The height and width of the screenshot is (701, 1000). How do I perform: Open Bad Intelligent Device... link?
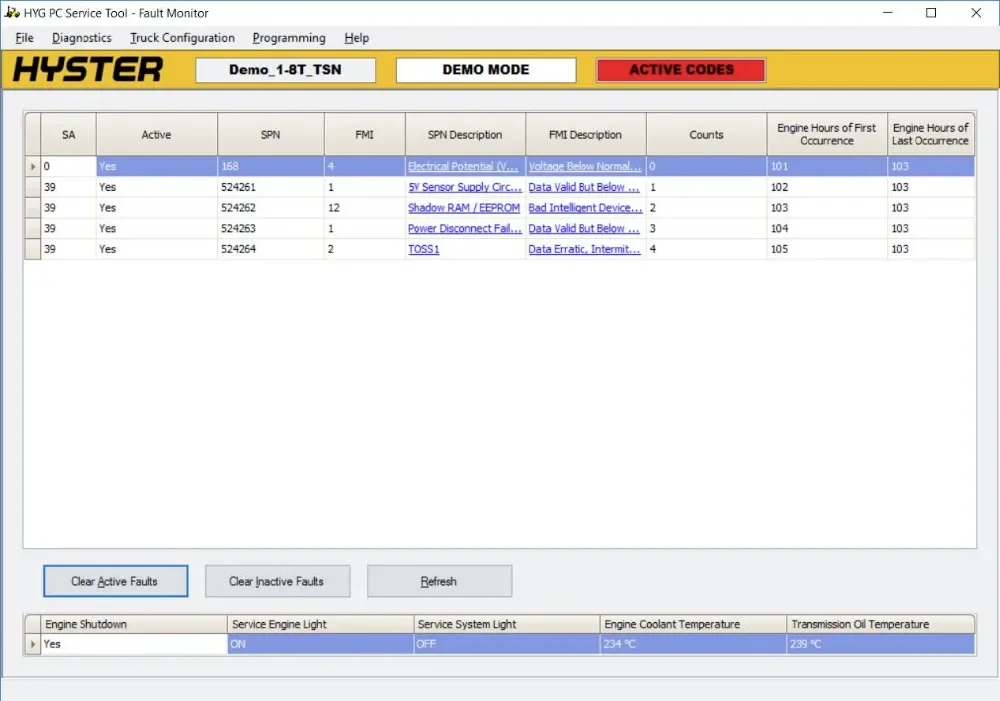point(585,208)
